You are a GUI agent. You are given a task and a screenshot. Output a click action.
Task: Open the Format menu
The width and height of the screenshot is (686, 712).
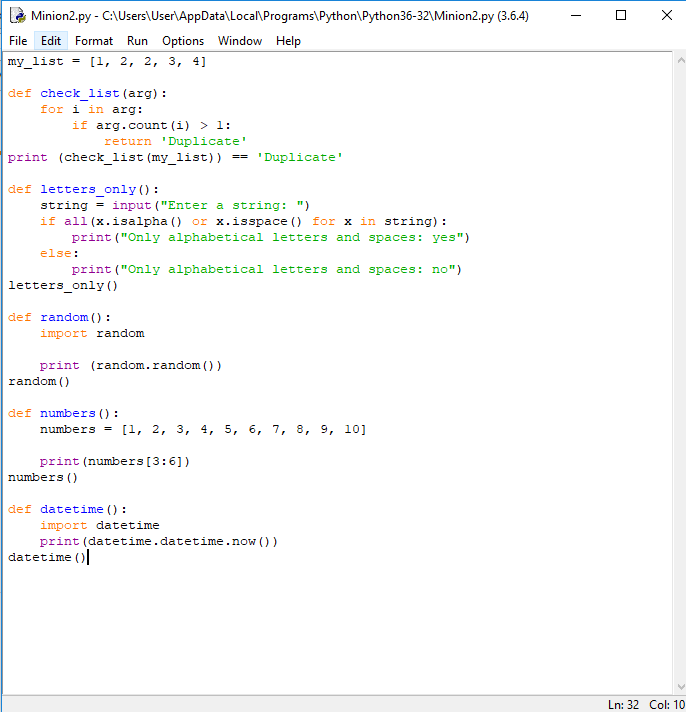94,41
